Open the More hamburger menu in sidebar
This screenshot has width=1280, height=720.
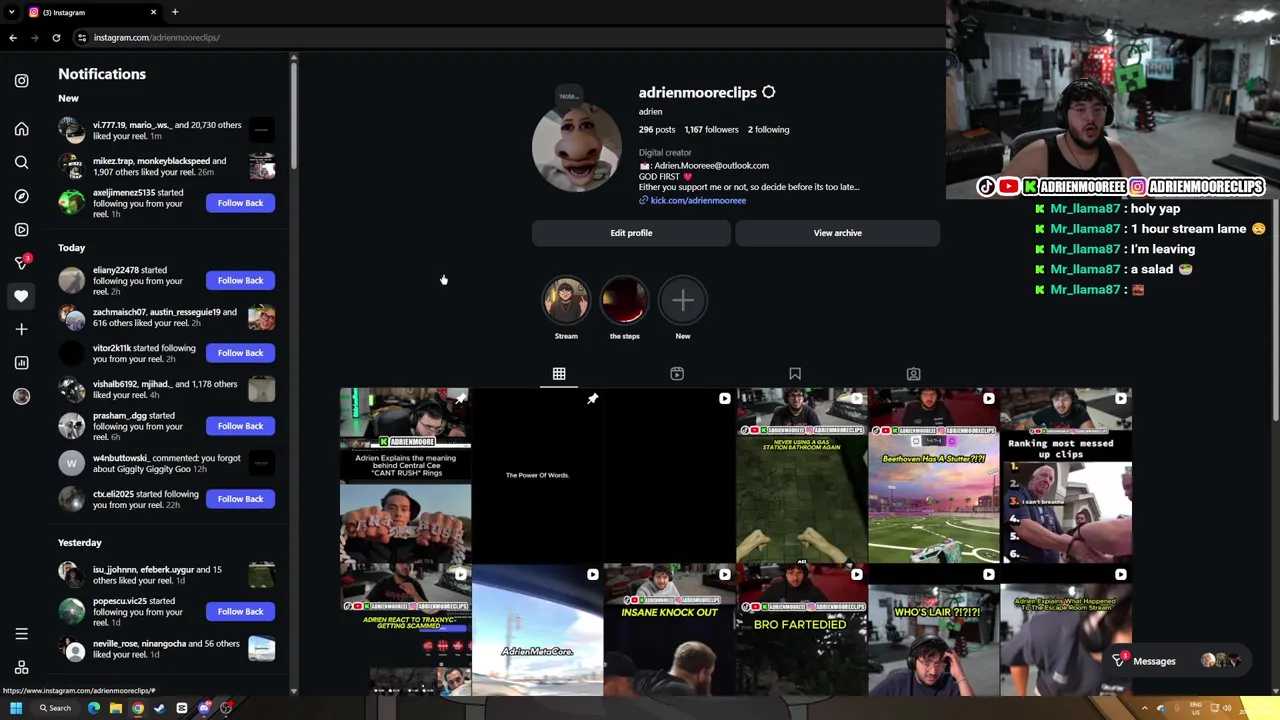tap(21, 634)
